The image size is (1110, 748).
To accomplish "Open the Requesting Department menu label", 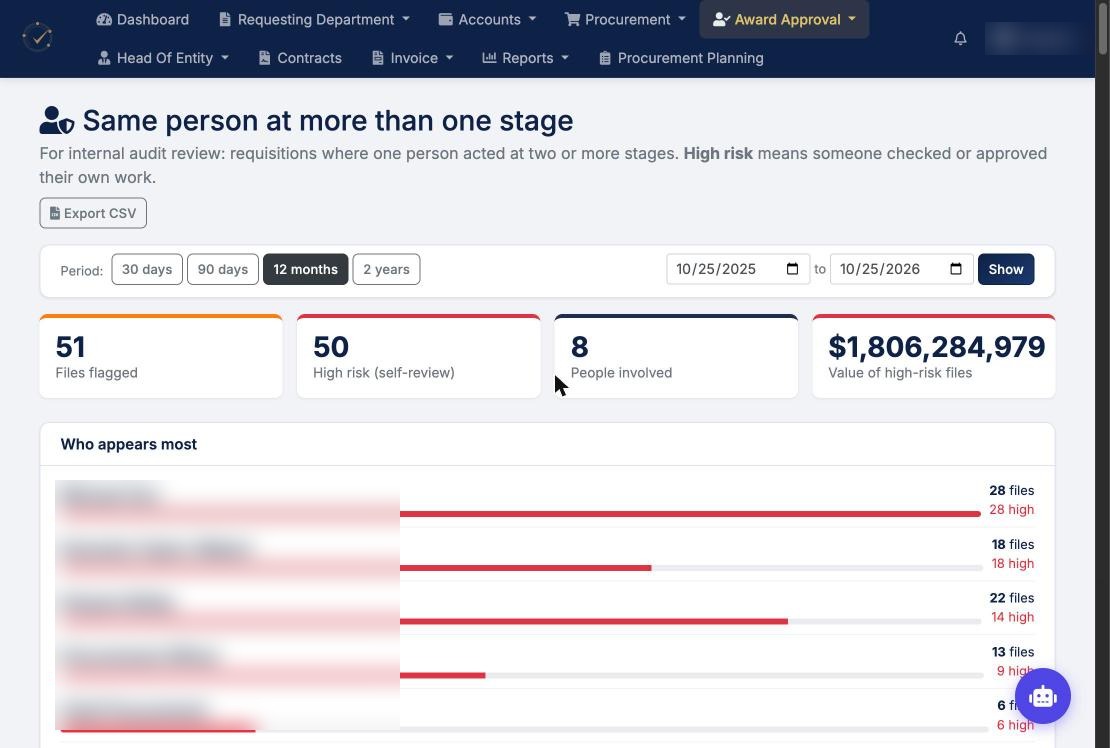I will click(x=316, y=19).
